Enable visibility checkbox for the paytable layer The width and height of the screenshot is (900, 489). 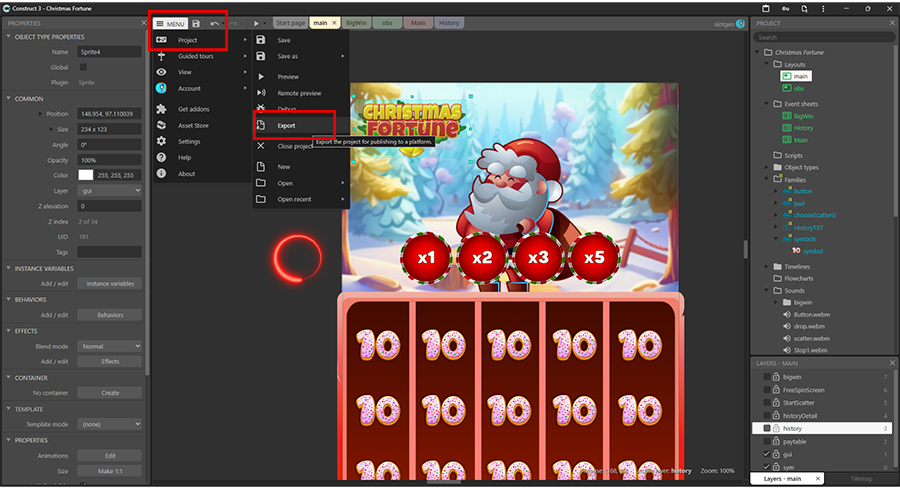click(x=766, y=441)
